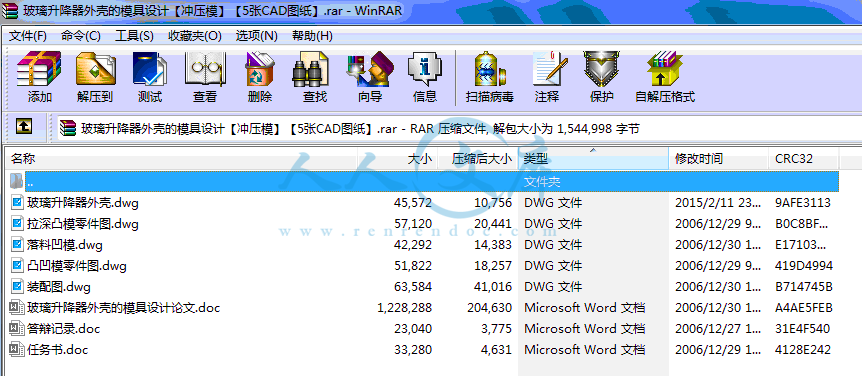Open the 收藏夹(O) menu
This screenshot has width=862, height=376.
point(195,36)
